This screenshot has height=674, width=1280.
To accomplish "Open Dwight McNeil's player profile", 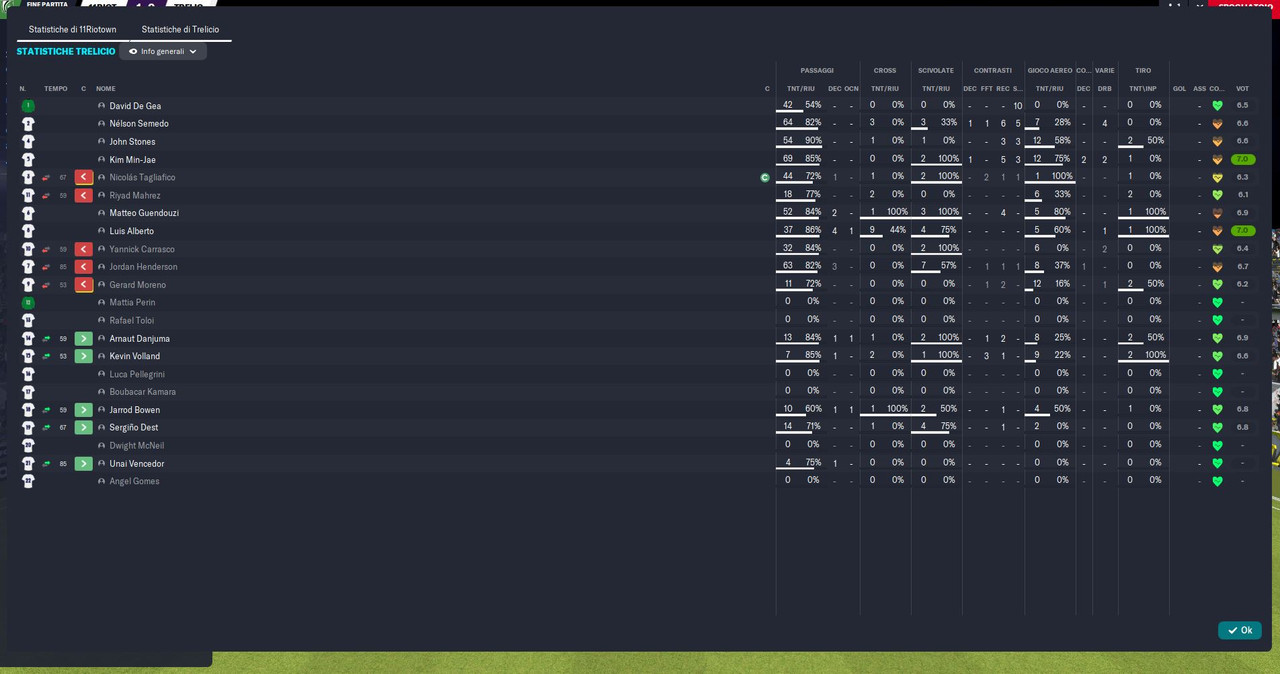I will point(137,446).
